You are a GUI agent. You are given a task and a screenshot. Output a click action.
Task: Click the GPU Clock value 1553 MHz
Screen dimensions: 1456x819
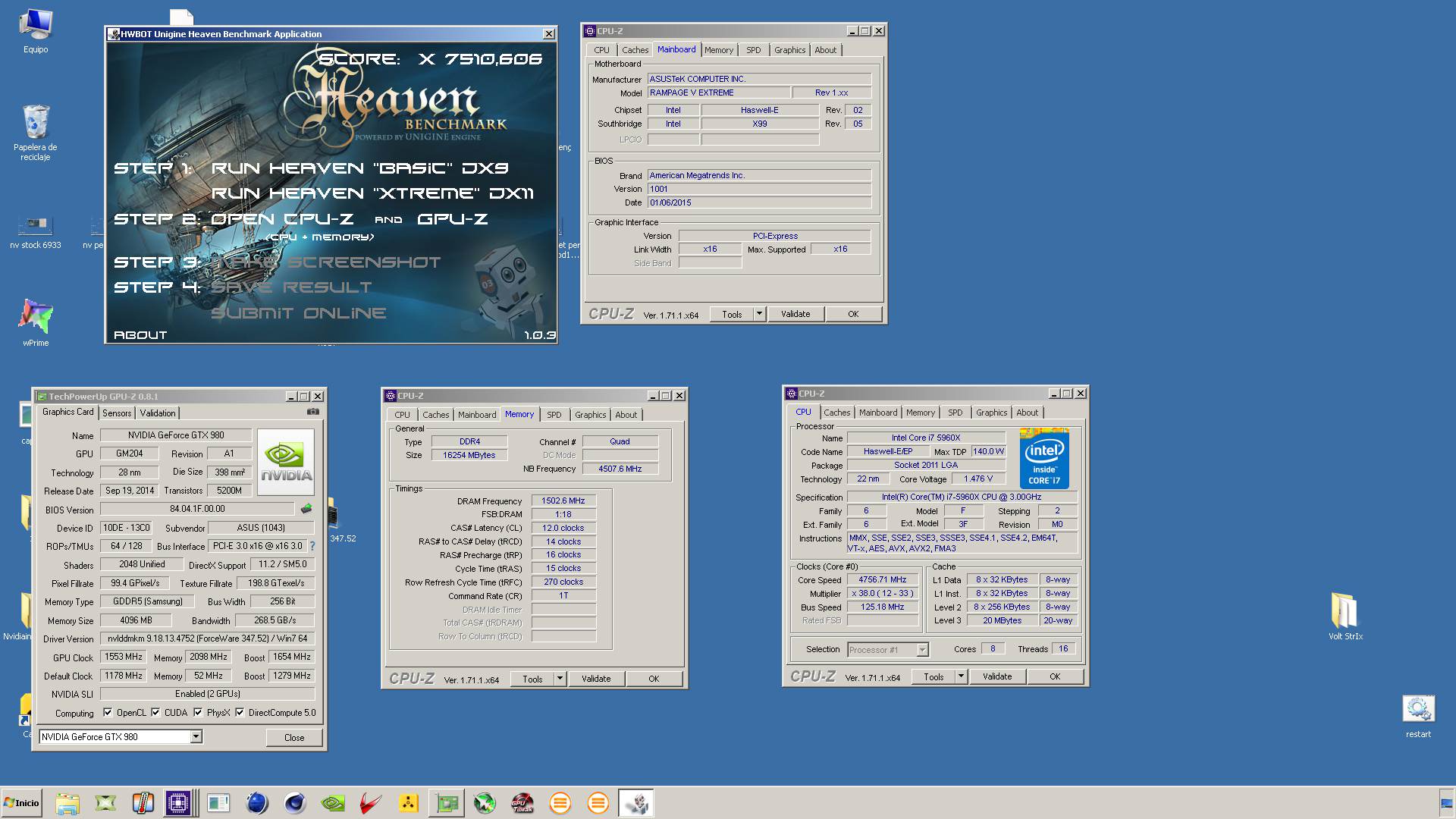[124, 657]
